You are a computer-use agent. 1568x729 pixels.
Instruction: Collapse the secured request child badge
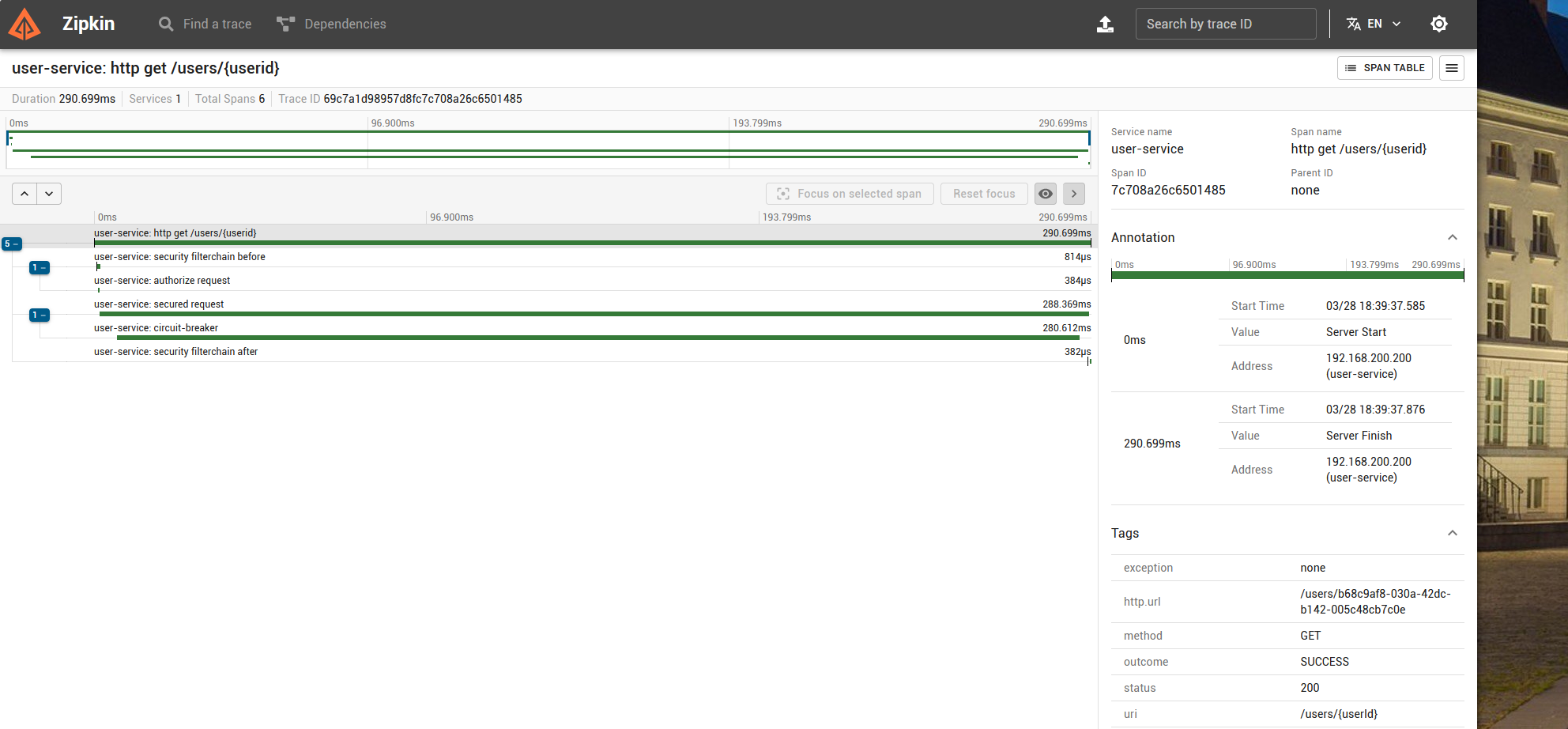(40, 315)
